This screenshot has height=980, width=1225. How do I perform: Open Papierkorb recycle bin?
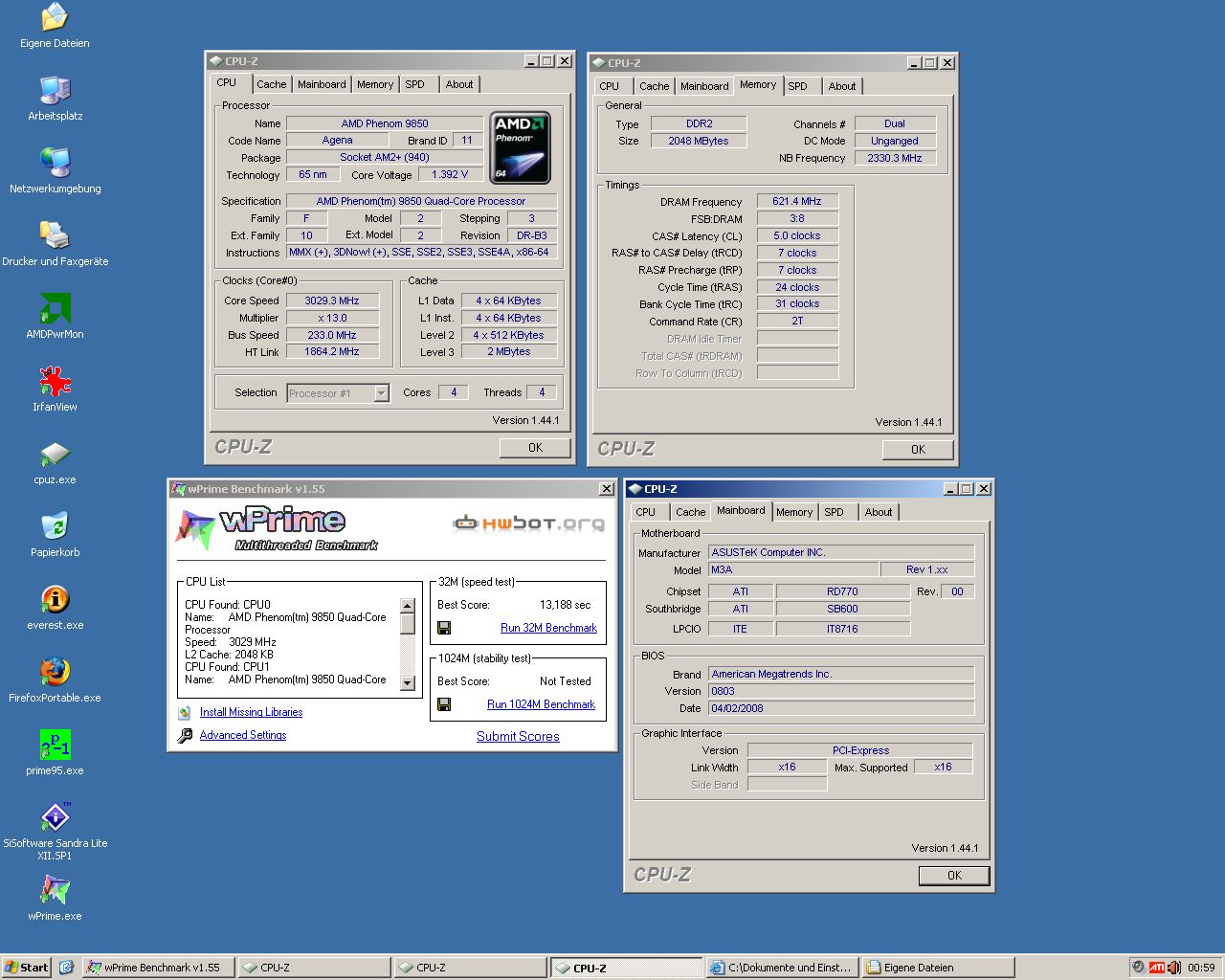pyautogui.click(x=55, y=535)
